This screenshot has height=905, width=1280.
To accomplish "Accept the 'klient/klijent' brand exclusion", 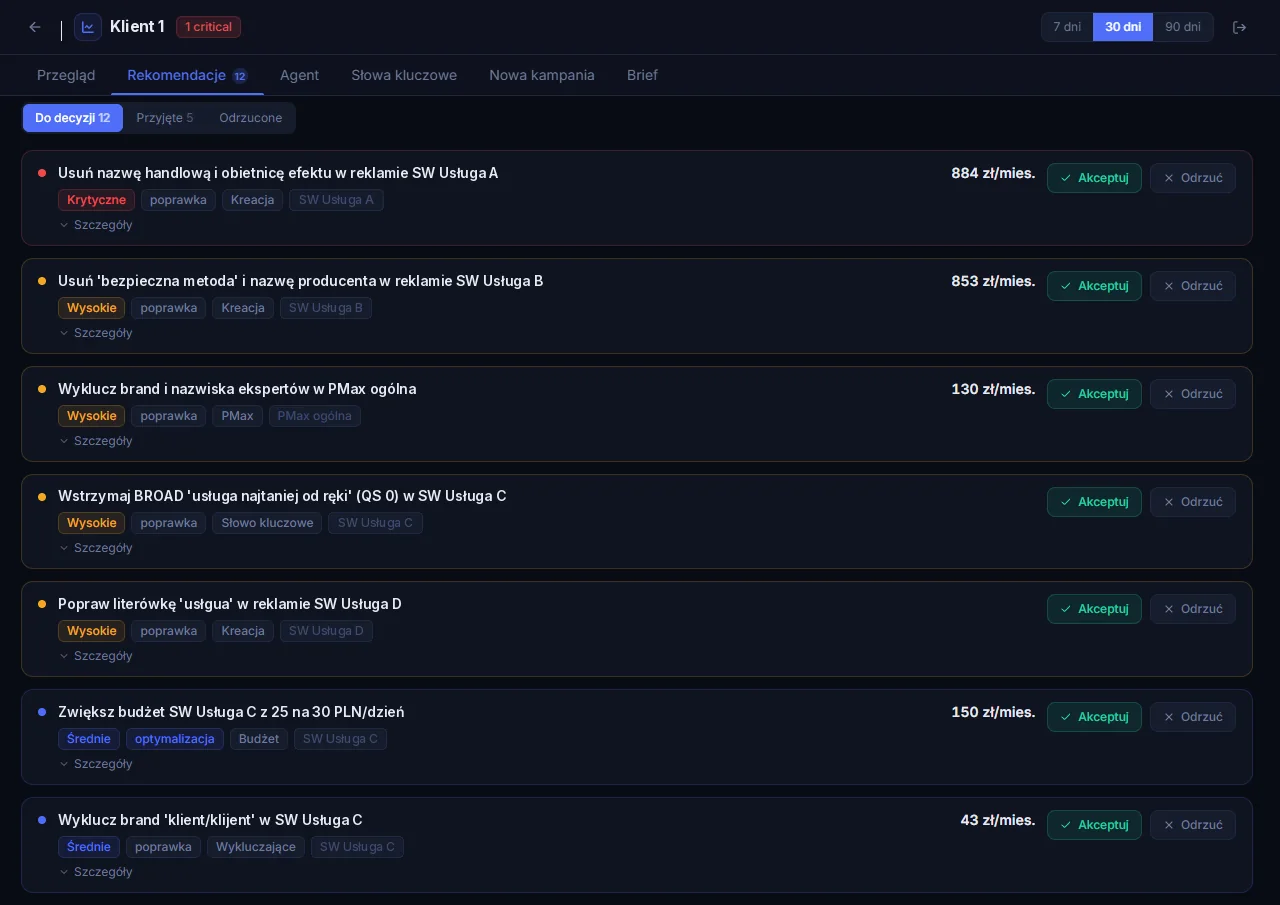I will (1094, 825).
